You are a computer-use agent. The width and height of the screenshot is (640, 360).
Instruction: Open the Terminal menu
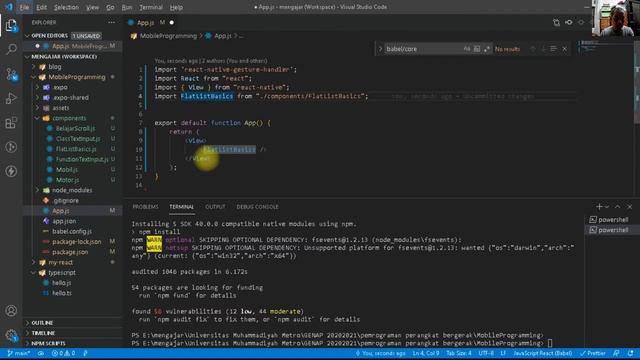click(151, 7)
